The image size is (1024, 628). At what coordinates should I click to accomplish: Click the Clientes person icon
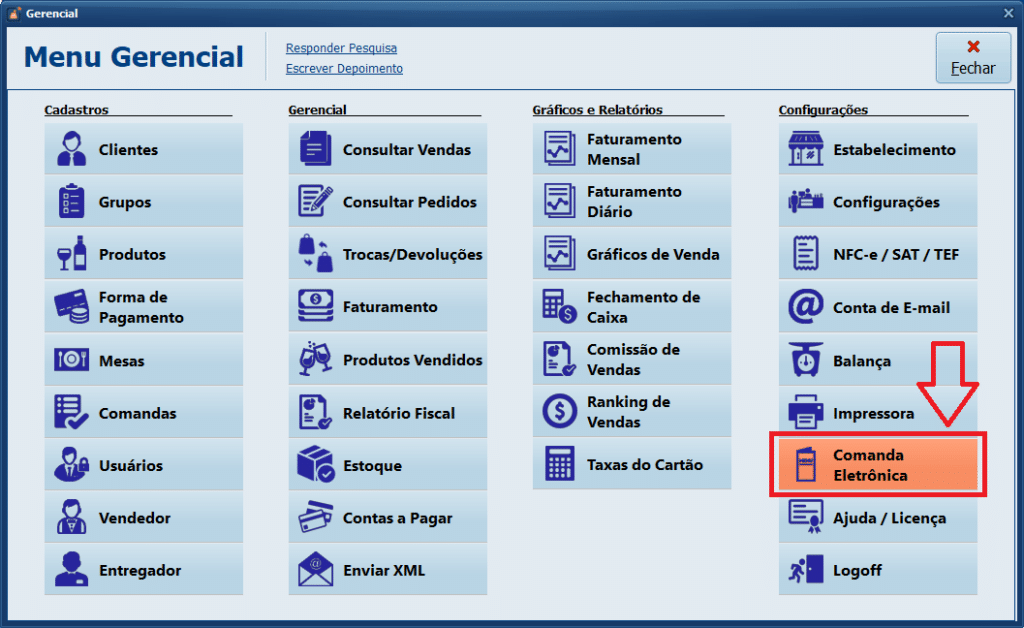[72, 150]
